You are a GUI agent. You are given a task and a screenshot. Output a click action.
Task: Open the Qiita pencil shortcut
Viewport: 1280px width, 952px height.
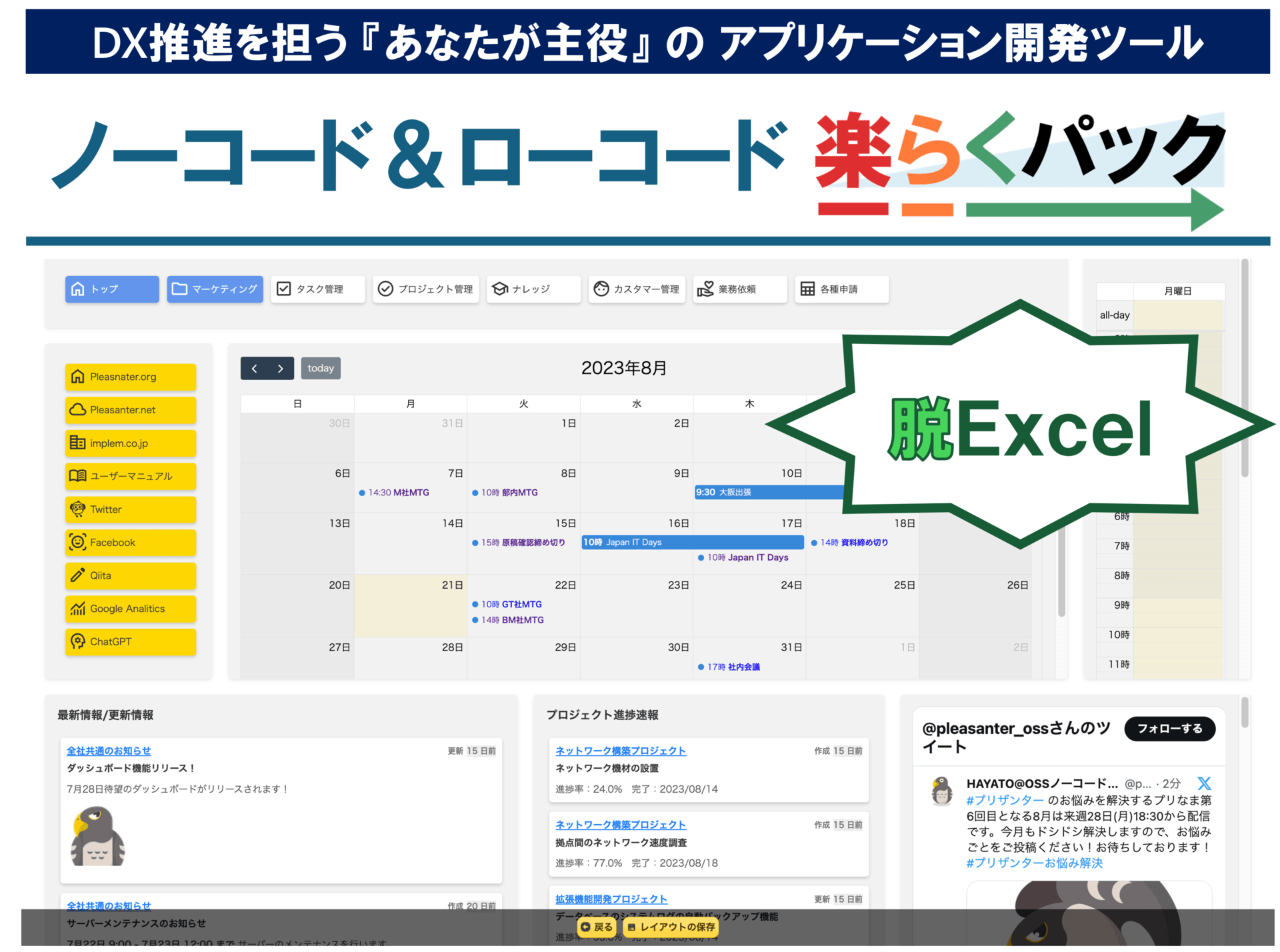pyautogui.click(x=130, y=575)
